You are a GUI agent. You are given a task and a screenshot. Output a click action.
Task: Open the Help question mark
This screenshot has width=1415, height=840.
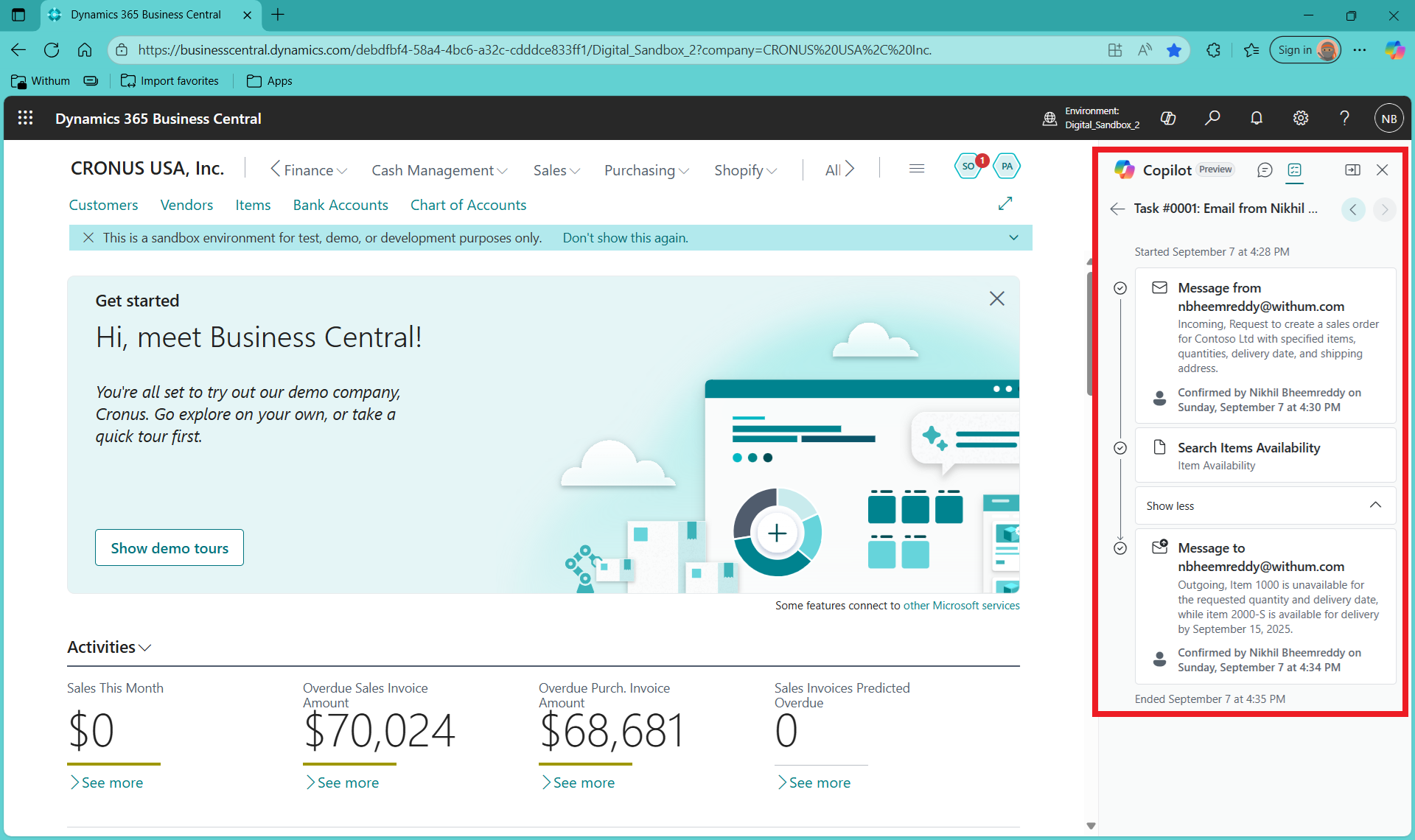pos(1344,118)
